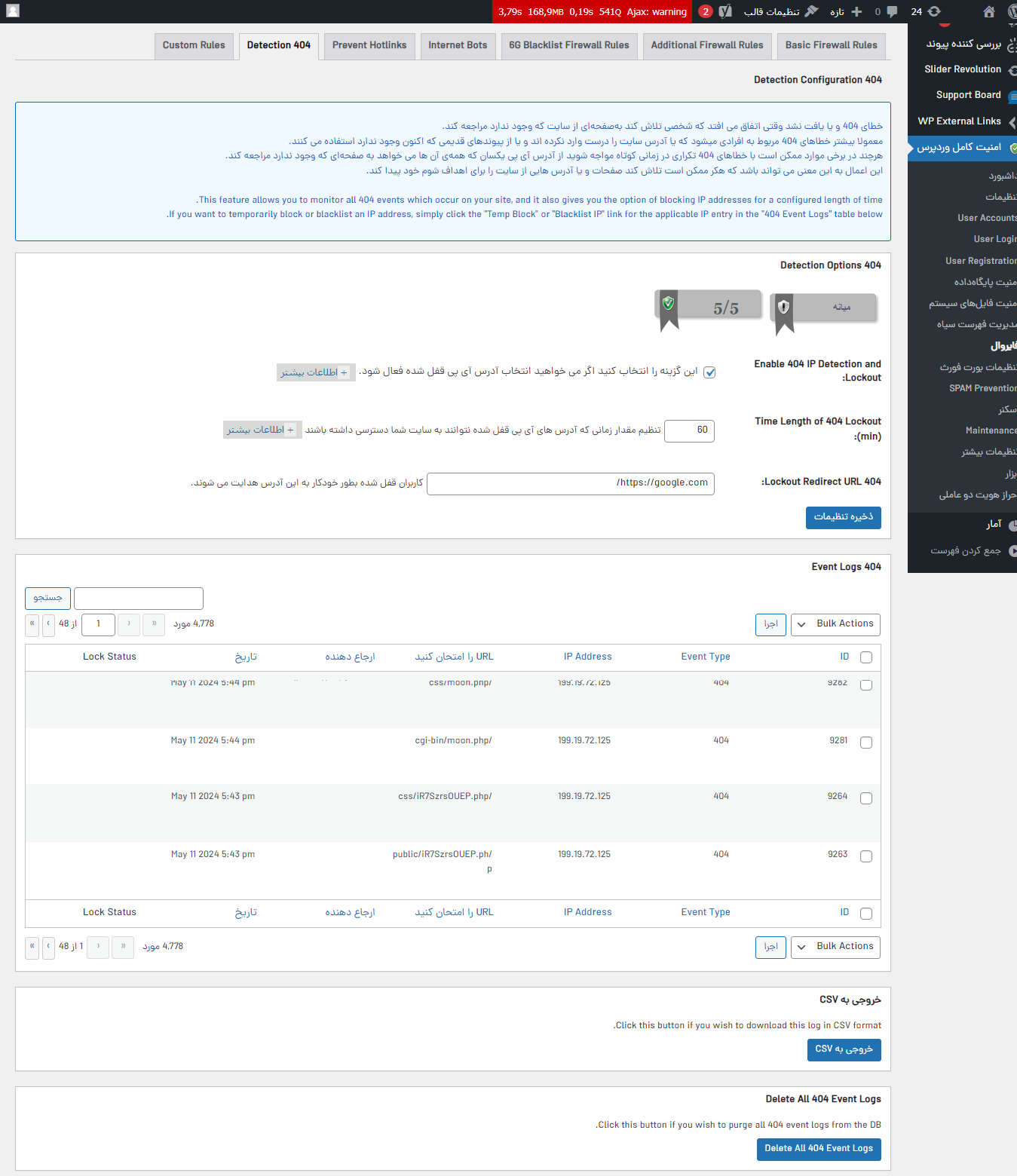The width and height of the screenshot is (1017, 1176).
Task: Click Support Board chat icon in sidebar
Action: point(1012,96)
